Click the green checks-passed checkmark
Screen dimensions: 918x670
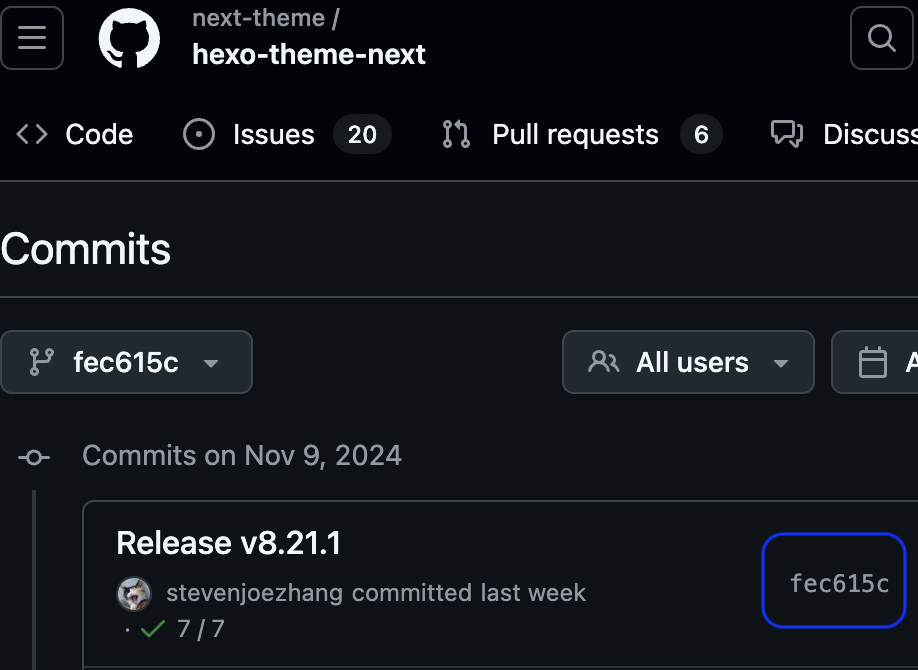(x=153, y=629)
